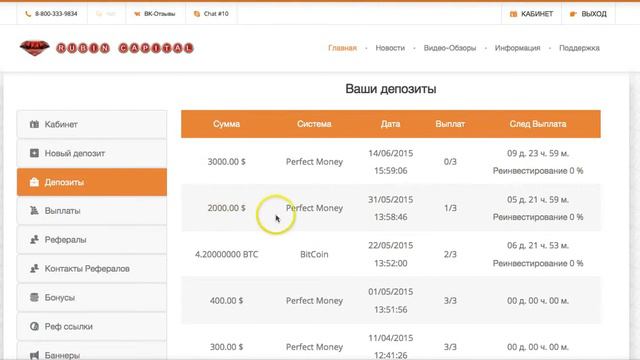Click the 3000.00 $ deposit amount

[x=227, y=162]
